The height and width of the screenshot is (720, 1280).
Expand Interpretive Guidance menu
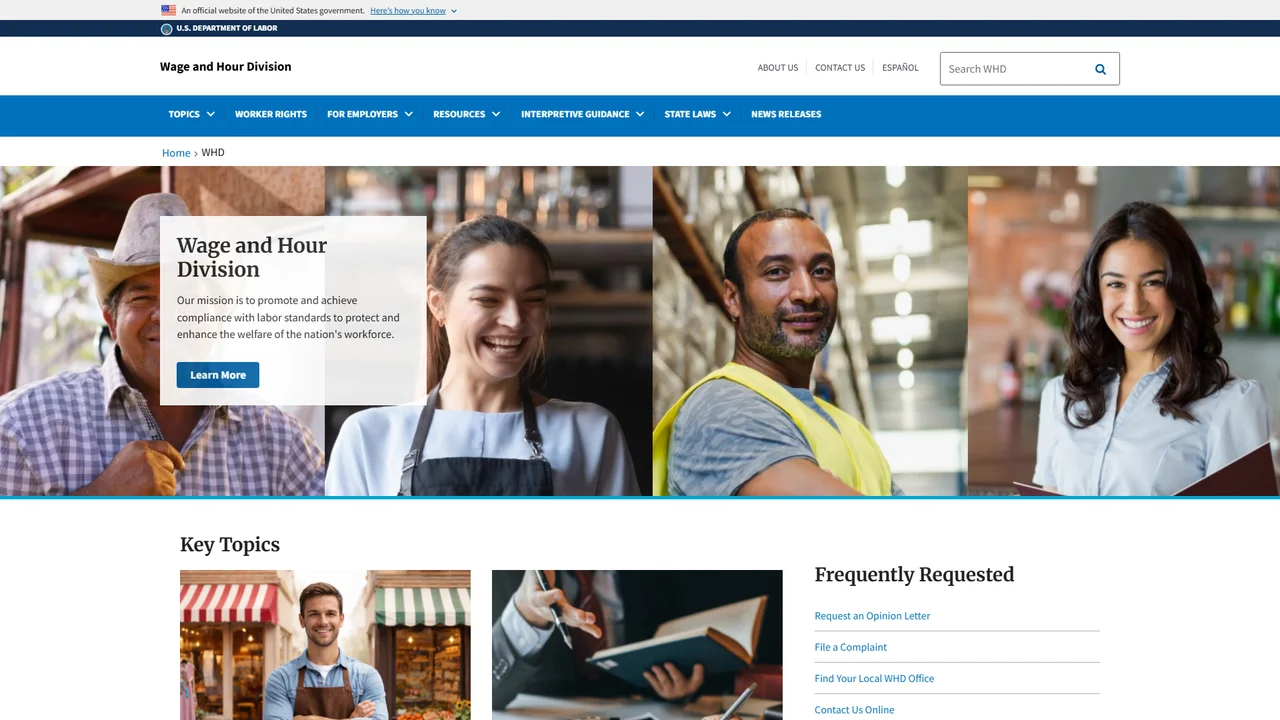click(x=582, y=114)
